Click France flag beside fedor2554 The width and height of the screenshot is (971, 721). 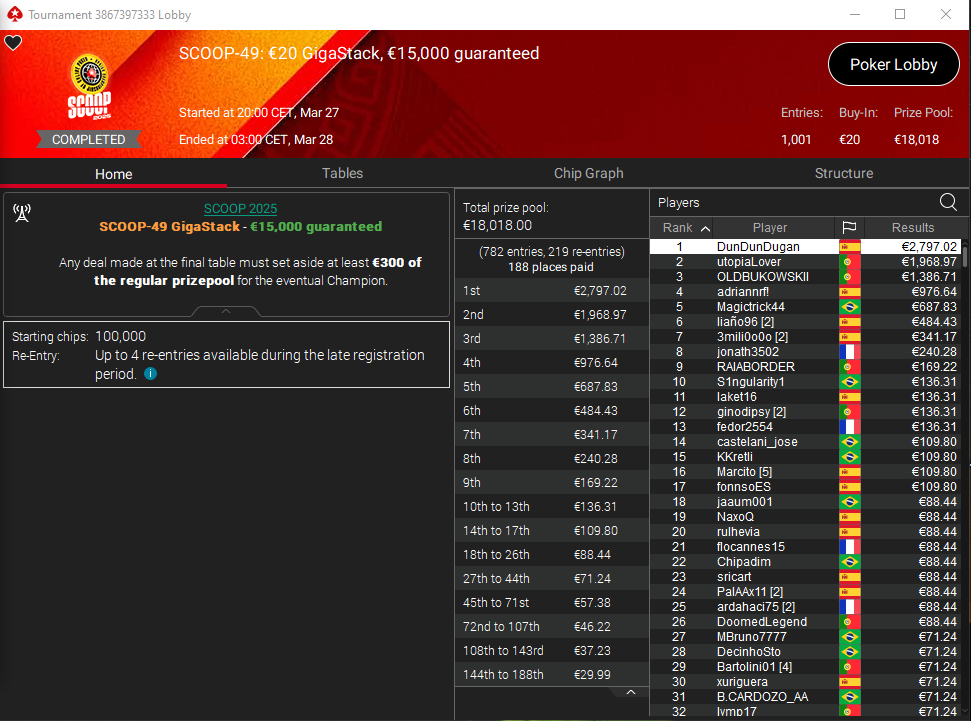[850, 427]
